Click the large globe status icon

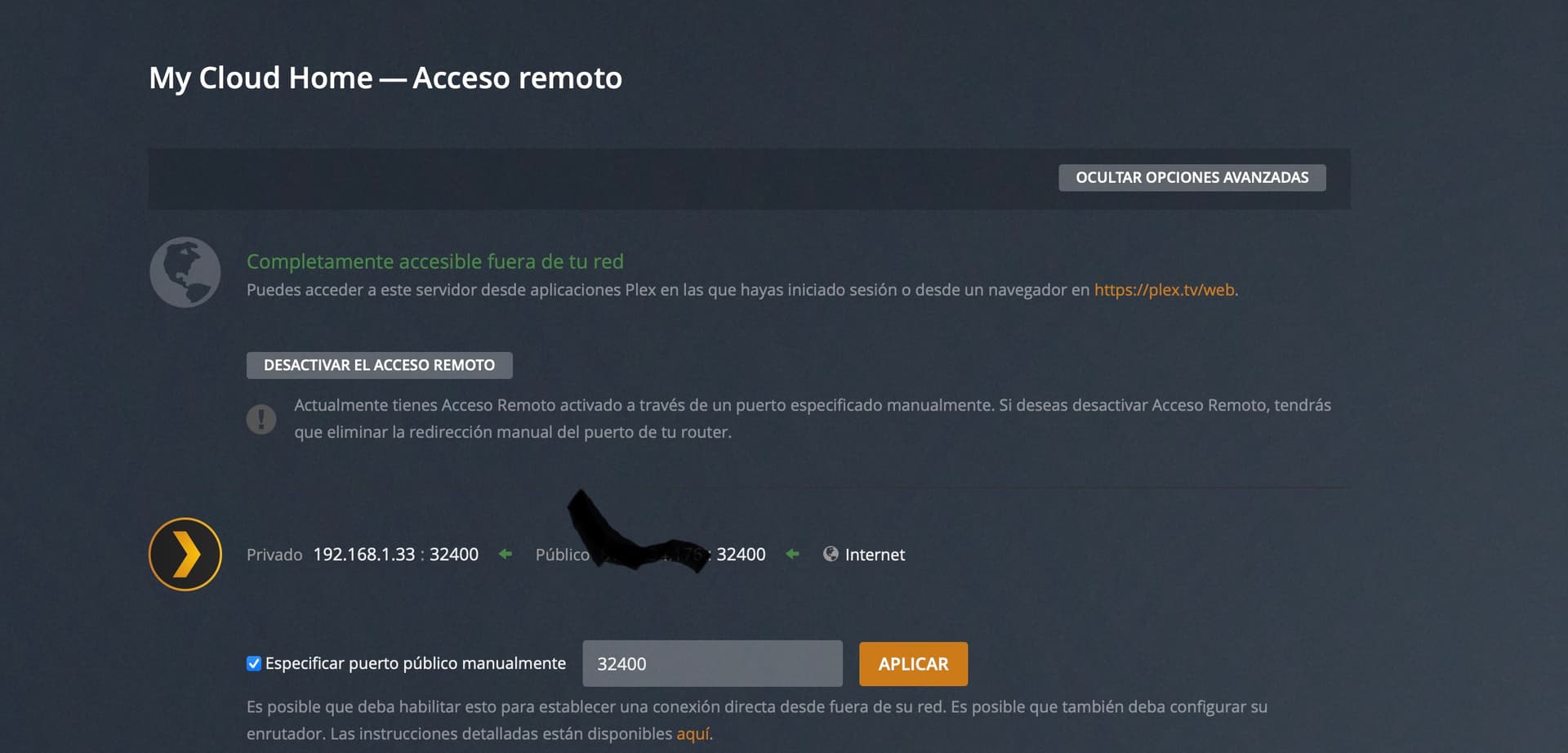click(185, 272)
